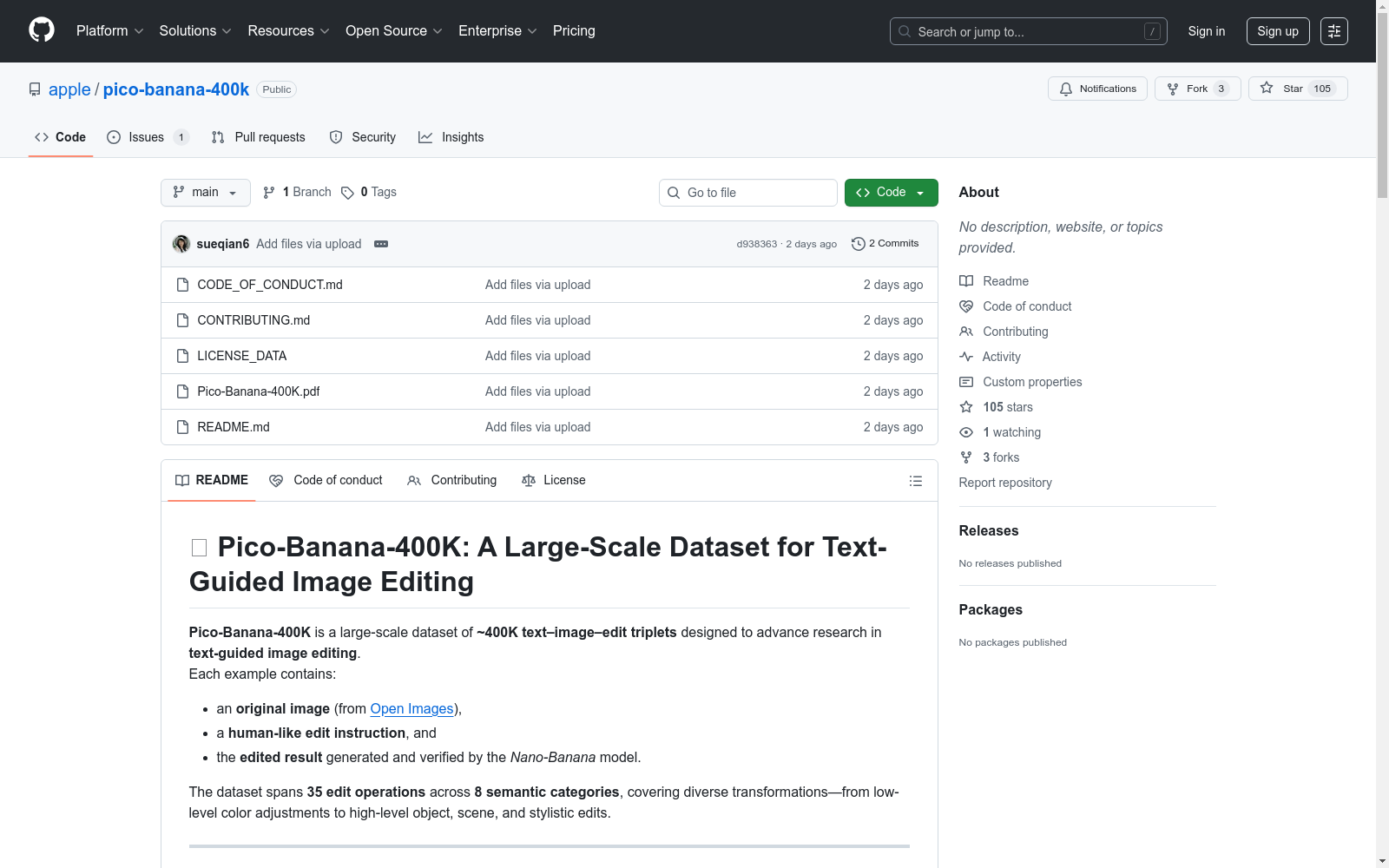Switch to the Code tab
This screenshot has height=868, width=1389.
click(61, 137)
